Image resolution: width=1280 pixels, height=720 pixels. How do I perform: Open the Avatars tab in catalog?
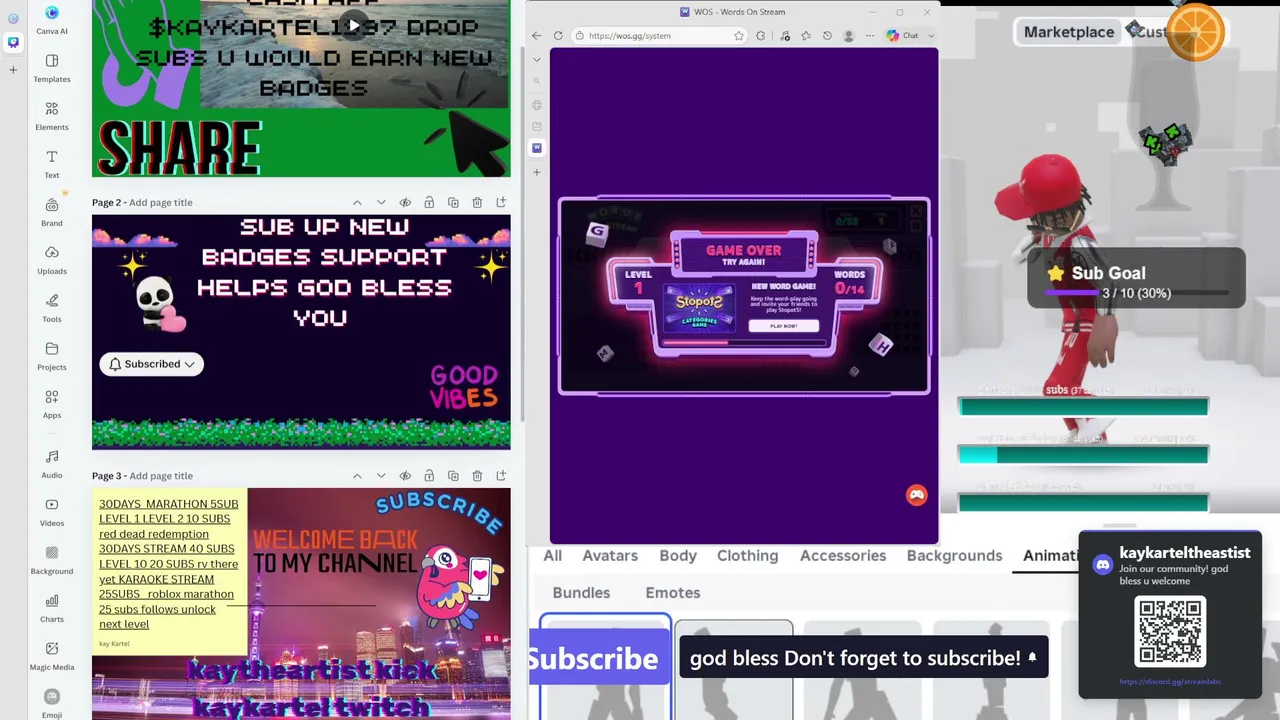[610, 555]
